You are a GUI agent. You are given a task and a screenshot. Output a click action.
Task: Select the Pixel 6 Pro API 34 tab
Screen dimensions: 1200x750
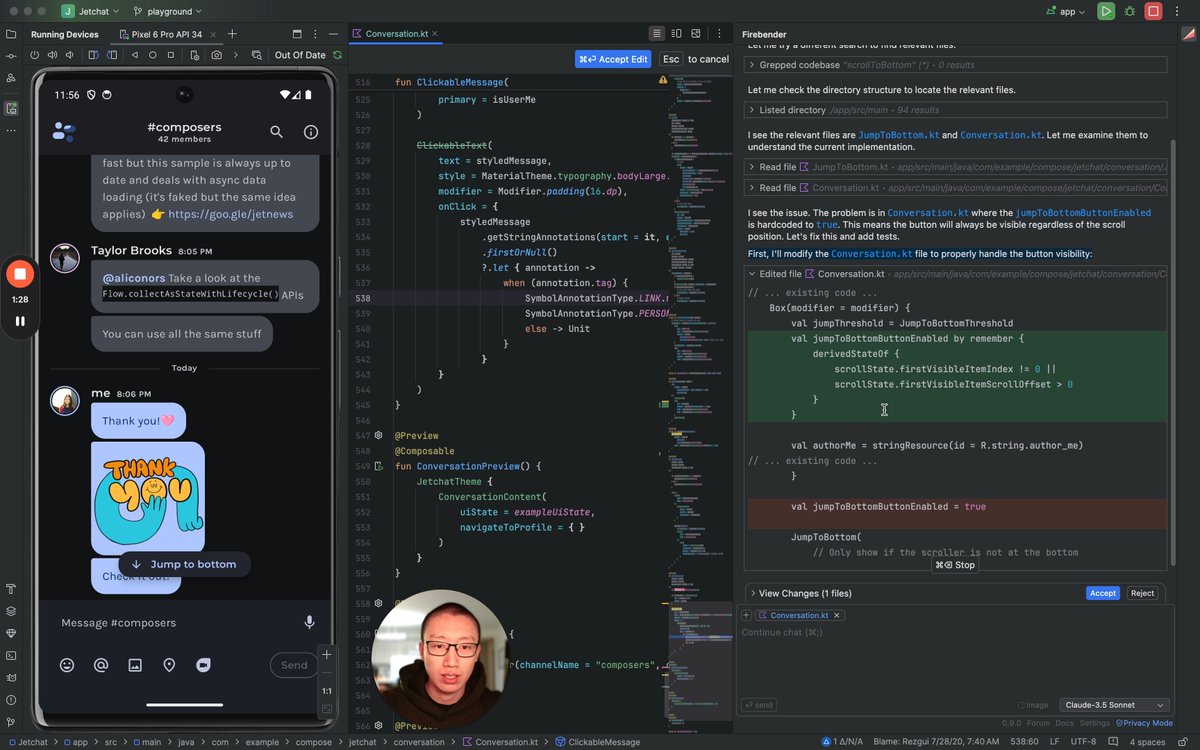click(x=167, y=33)
